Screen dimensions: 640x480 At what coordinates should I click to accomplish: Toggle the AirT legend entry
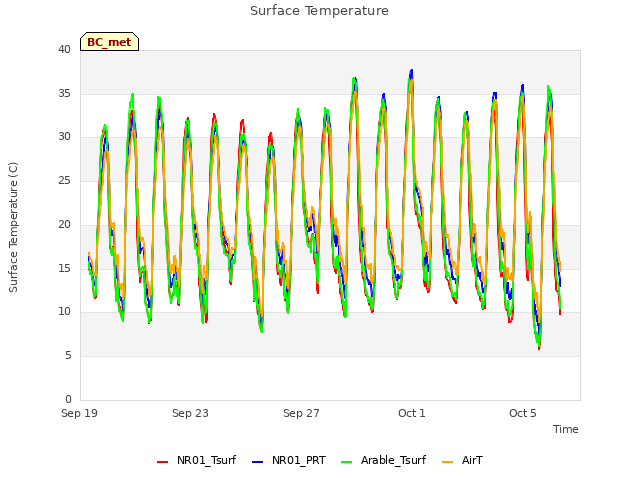(462, 460)
